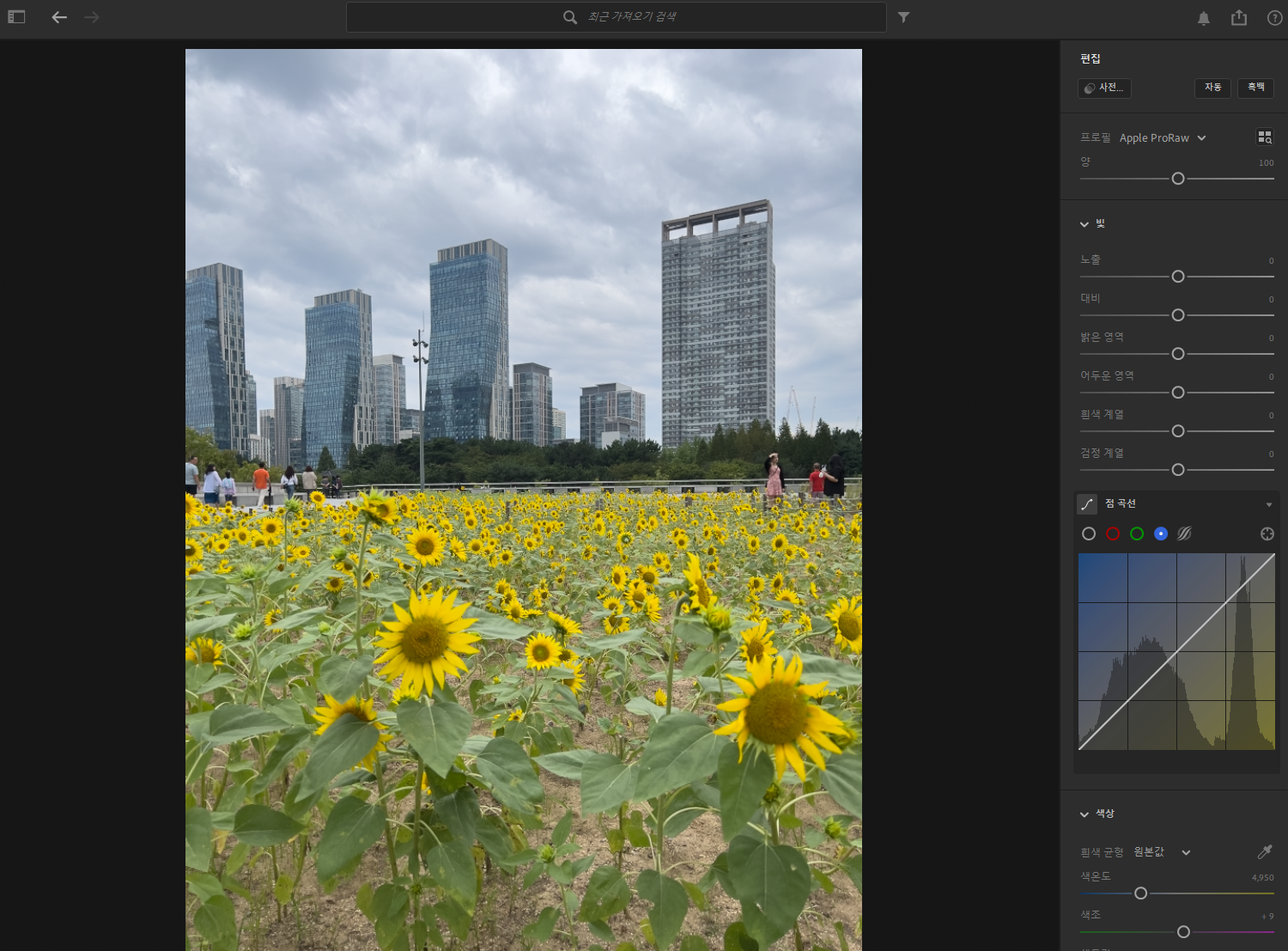Viewport: 1288px width, 951px height.
Task: Collapse the 빛 (Light) section
Action: (x=1084, y=224)
